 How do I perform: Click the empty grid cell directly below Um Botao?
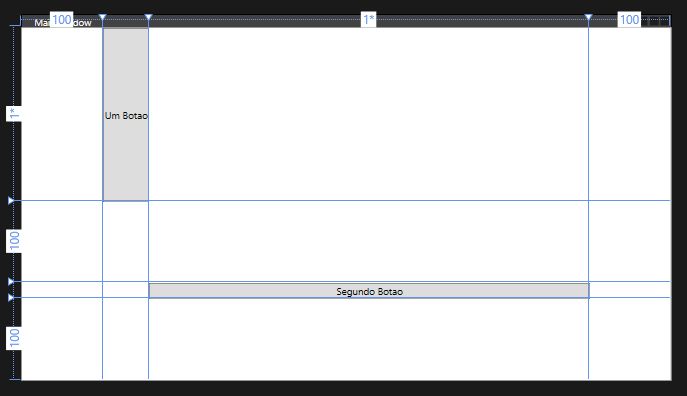[125, 241]
